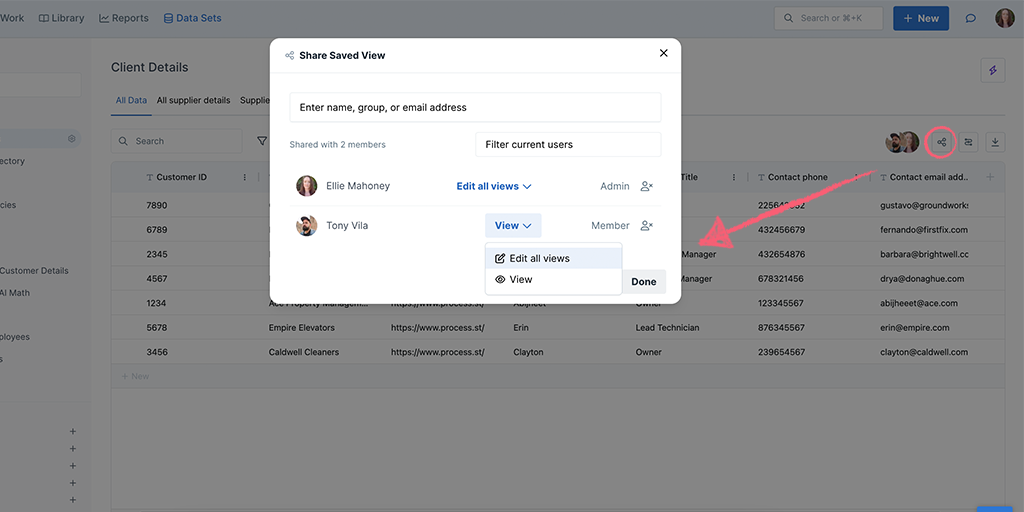Add a new row with + New

(x=135, y=376)
